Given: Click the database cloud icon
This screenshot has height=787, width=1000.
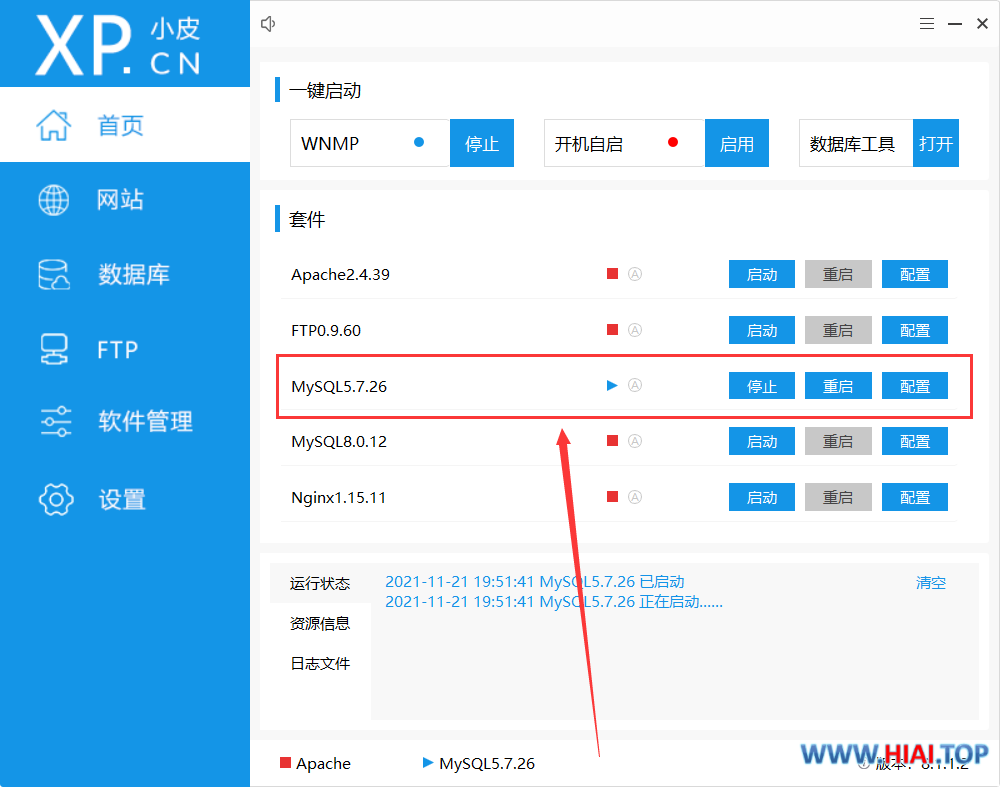Looking at the screenshot, I should click(54, 274).
